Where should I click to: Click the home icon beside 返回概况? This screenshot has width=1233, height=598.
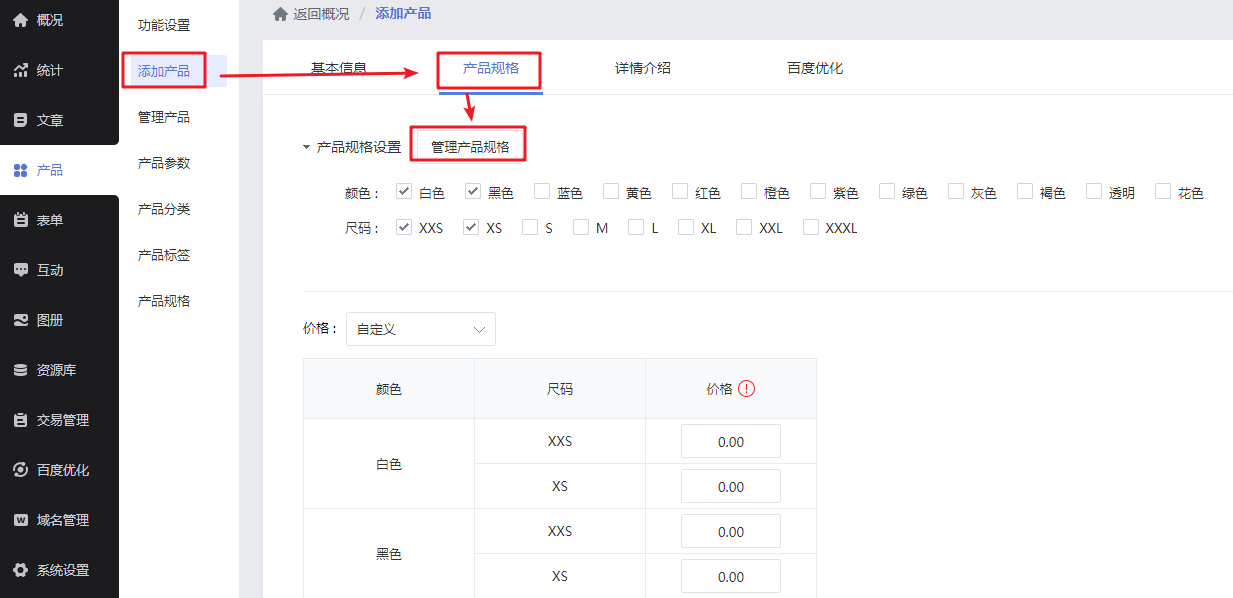[x=280, y=13]
